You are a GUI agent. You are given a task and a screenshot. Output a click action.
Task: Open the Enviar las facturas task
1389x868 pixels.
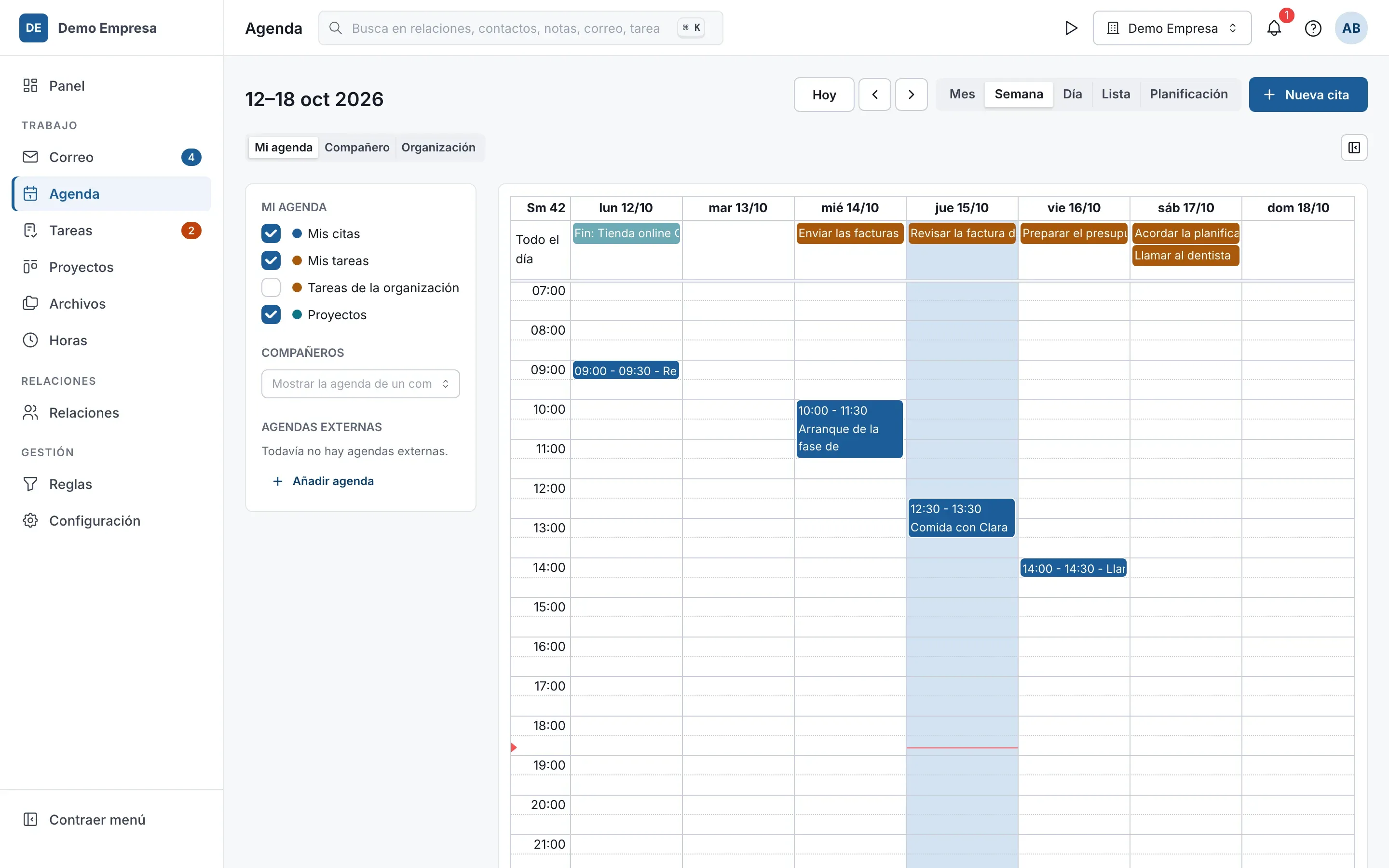[850, 233]
